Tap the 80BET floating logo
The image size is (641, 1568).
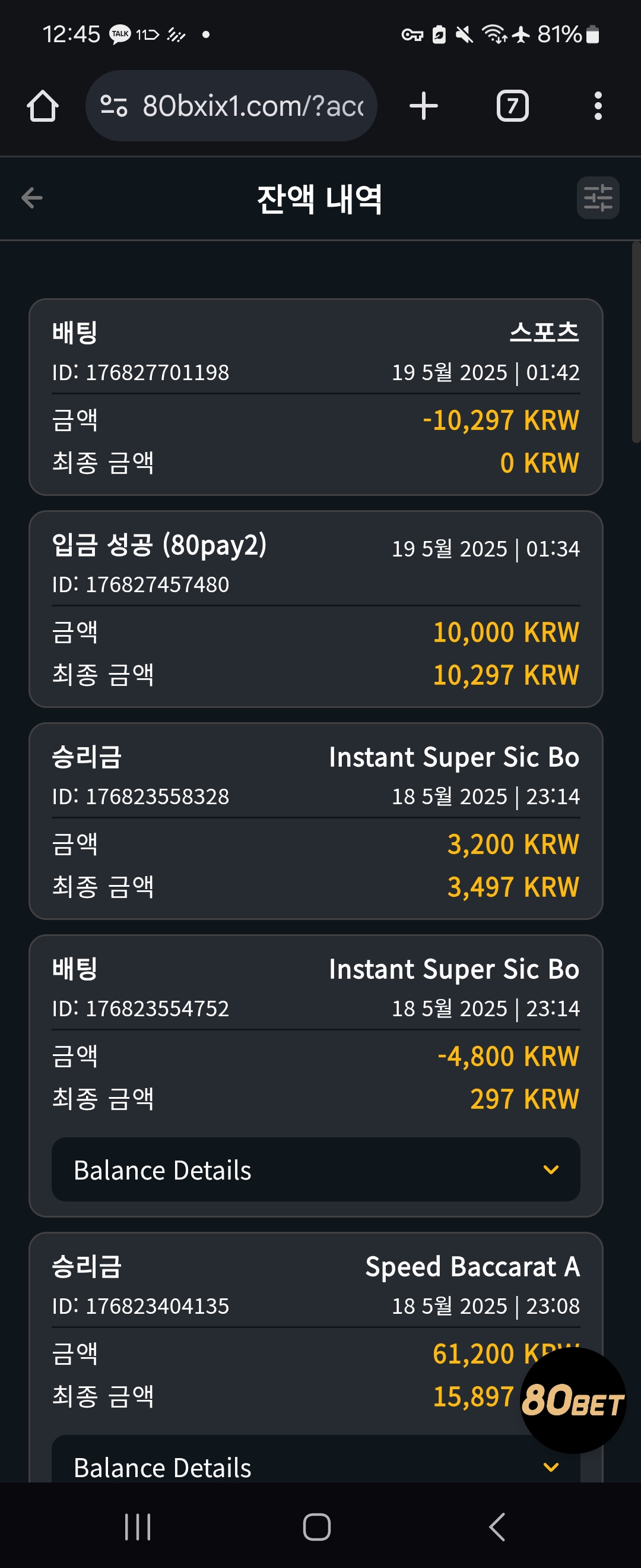pyautogui.click(x=573, y=1401)
